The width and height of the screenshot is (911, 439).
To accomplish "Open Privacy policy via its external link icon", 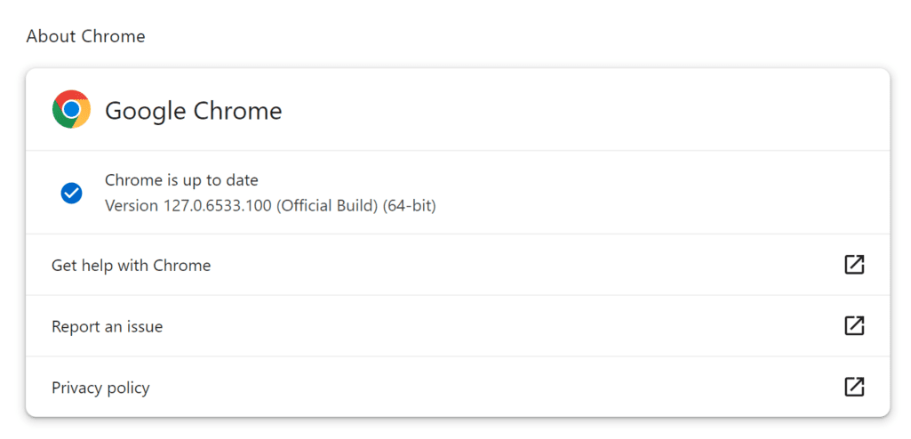I will 854,387.
